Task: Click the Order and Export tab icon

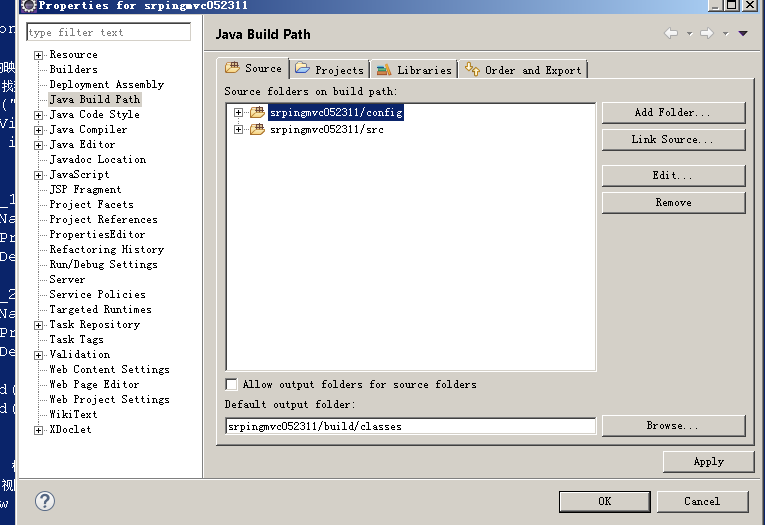Action: [x=472, y=69]
